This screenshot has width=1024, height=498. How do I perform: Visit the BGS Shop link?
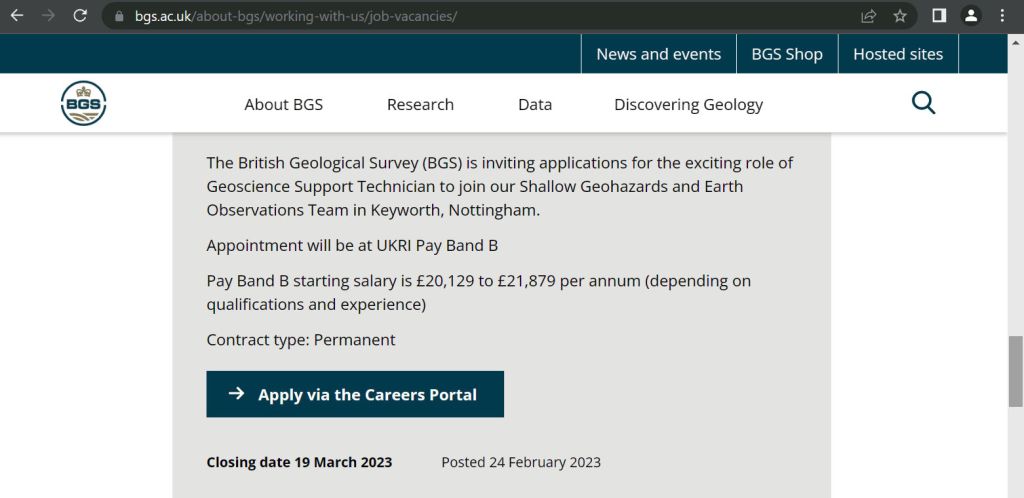point(787,54)
